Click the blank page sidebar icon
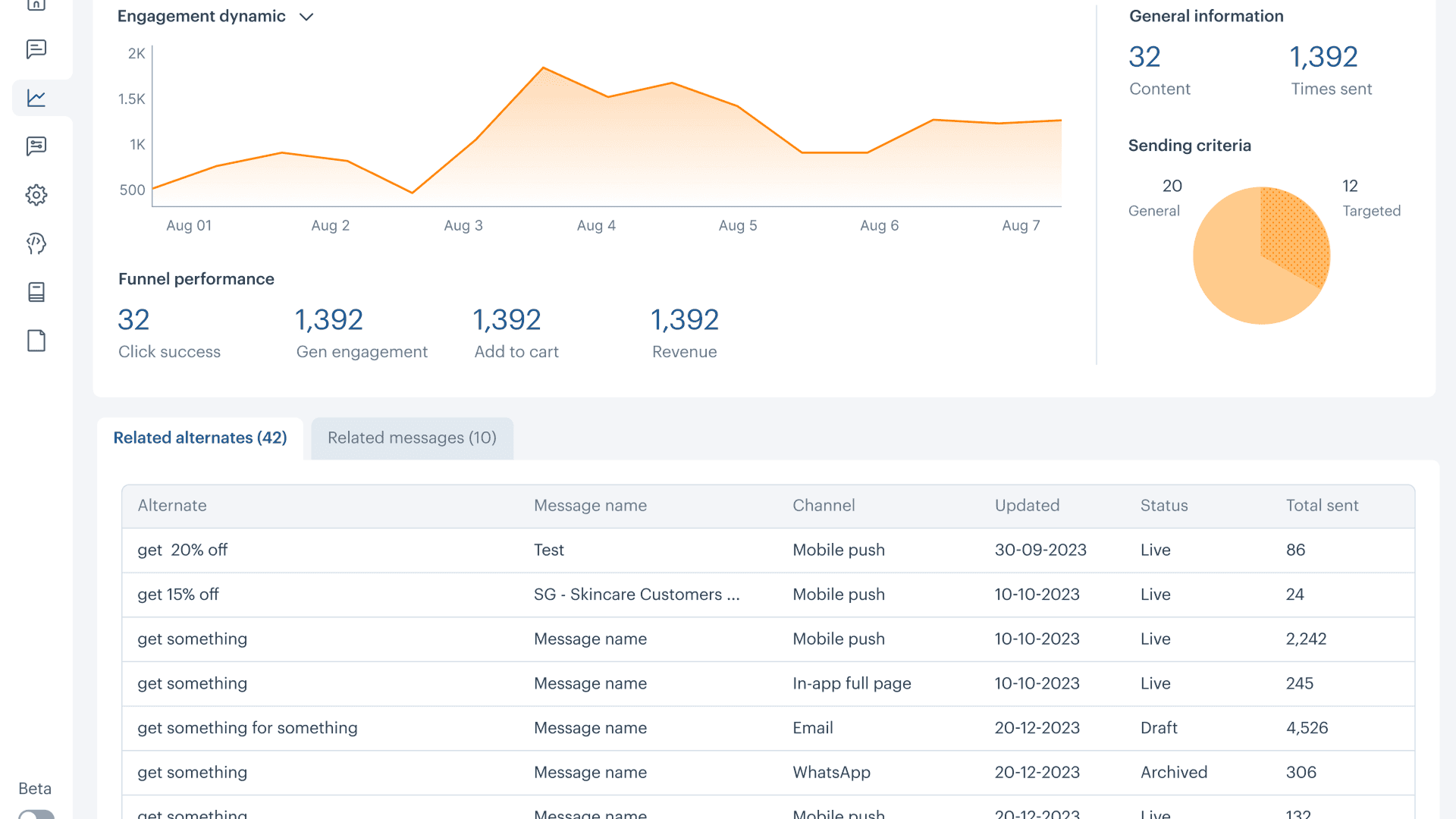 click(36, 340)
